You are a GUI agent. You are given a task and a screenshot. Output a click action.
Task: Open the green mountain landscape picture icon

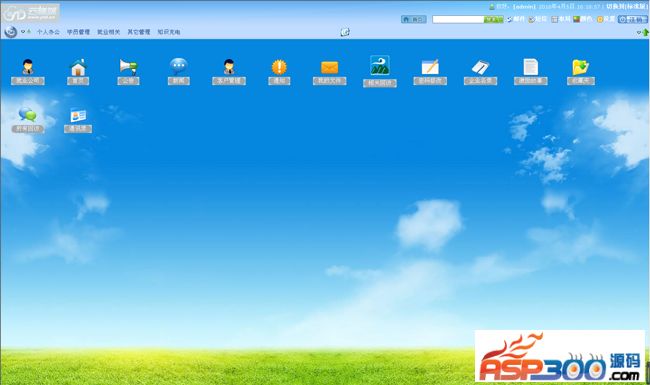coord(380,65)
